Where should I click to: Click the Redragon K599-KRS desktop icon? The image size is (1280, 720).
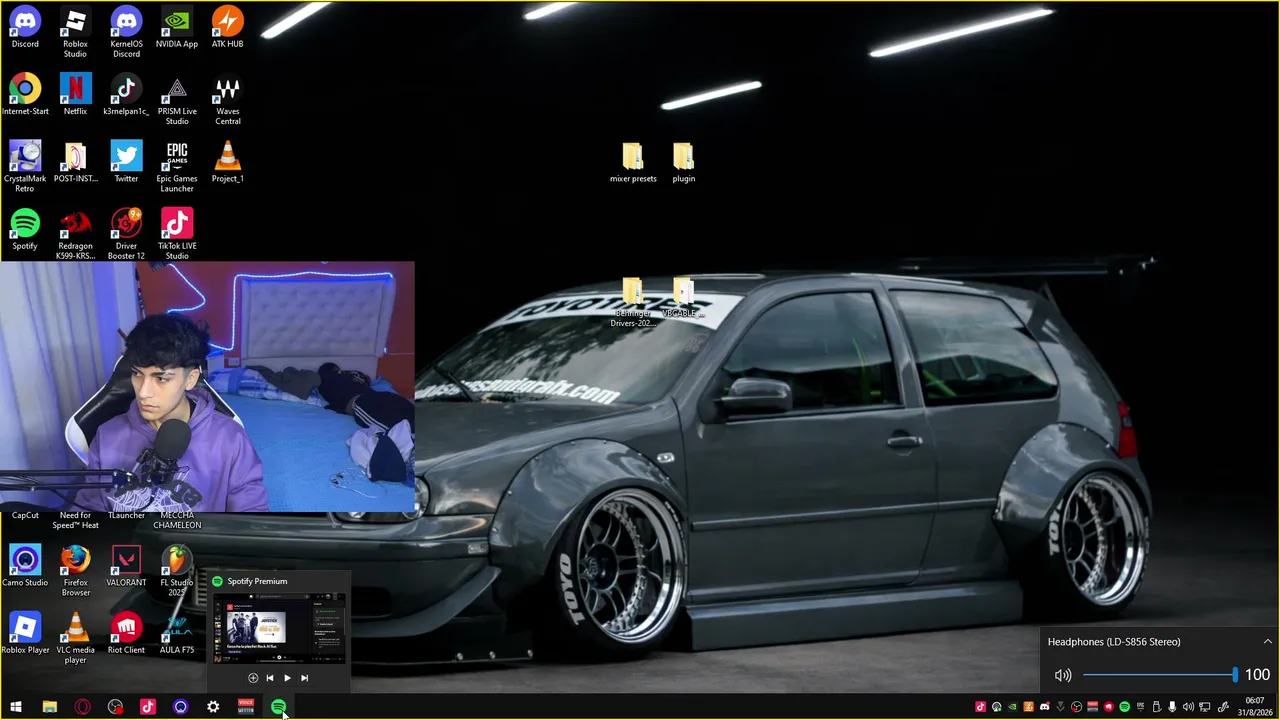[x=75, y=234]
